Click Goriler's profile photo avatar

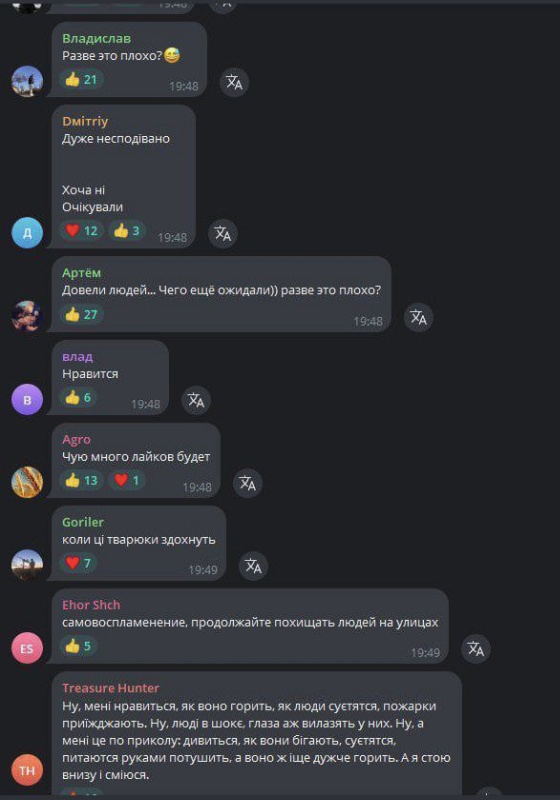pos(27,565)
